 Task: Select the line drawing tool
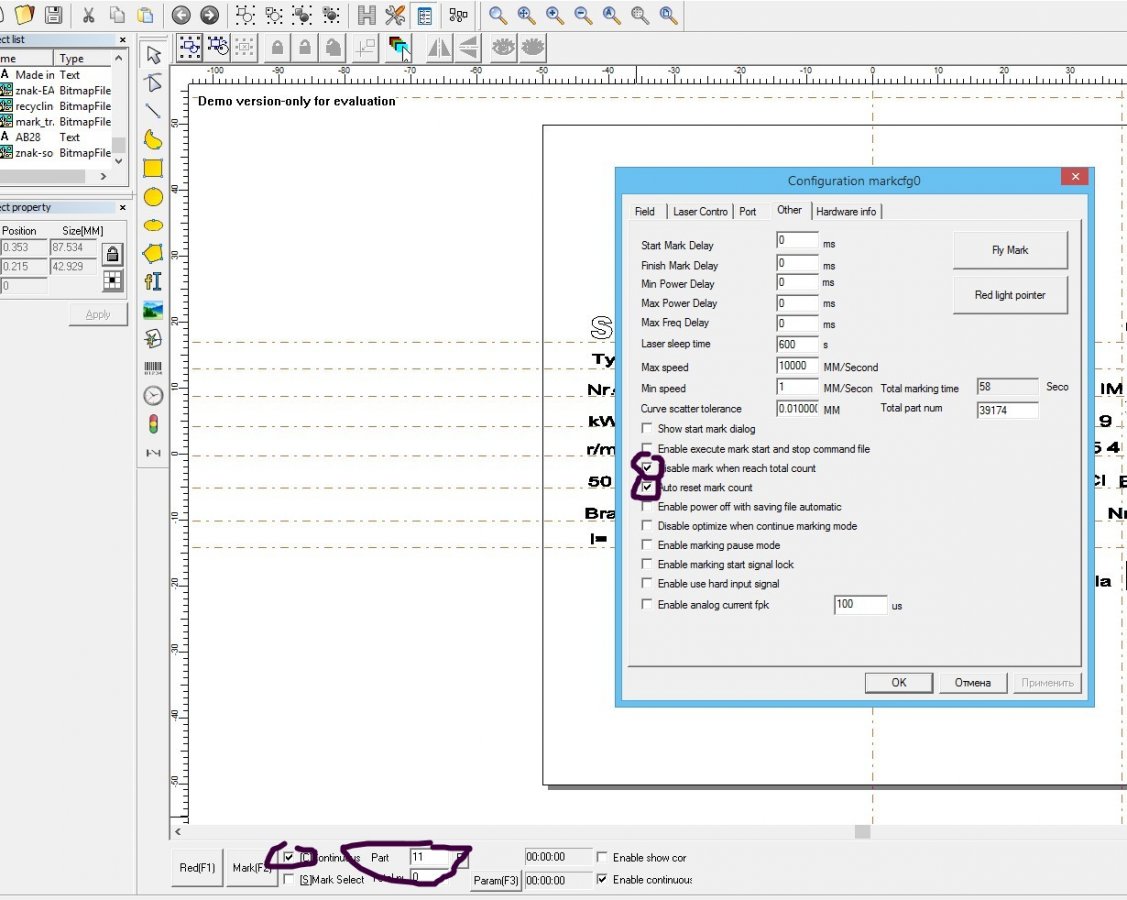click(x=153, y=111)
